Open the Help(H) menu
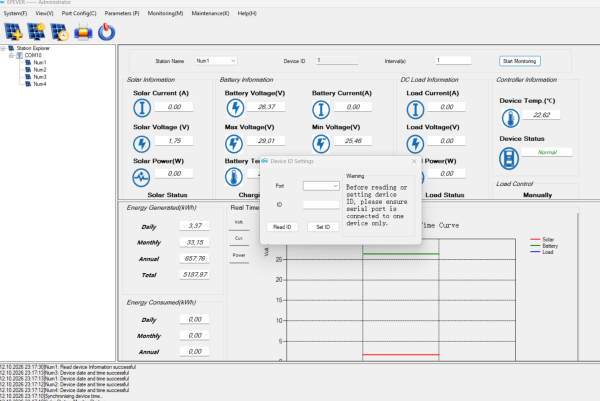The height and width of the screenshot is (401, 600). pos(247,13)
